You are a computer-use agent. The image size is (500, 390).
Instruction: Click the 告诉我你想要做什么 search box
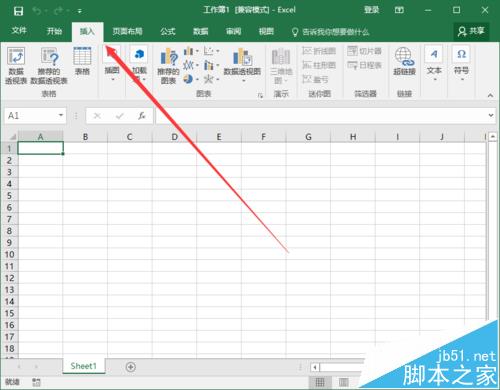[331, 32]
